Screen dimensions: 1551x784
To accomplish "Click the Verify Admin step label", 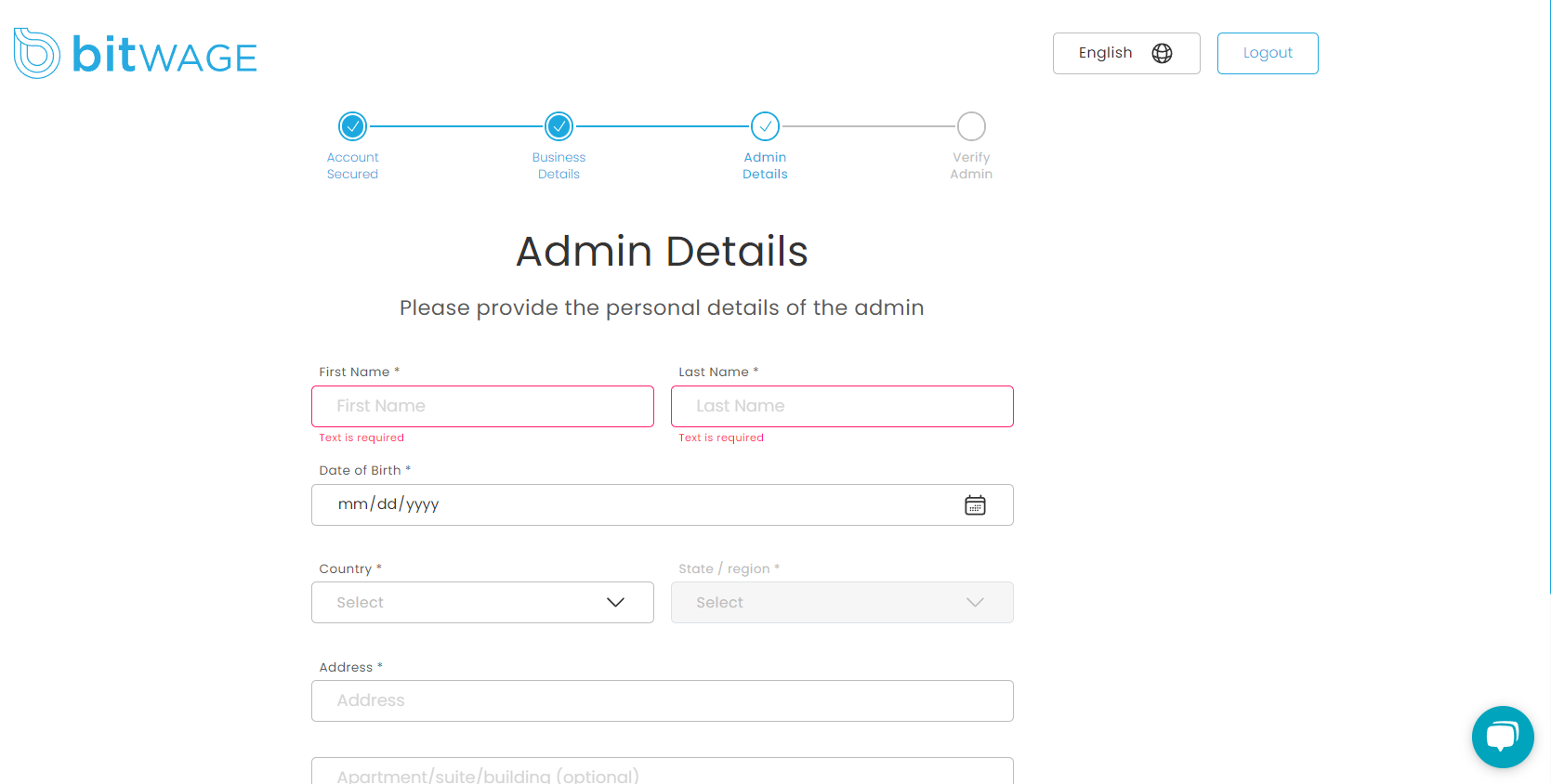I will point(971,166).
